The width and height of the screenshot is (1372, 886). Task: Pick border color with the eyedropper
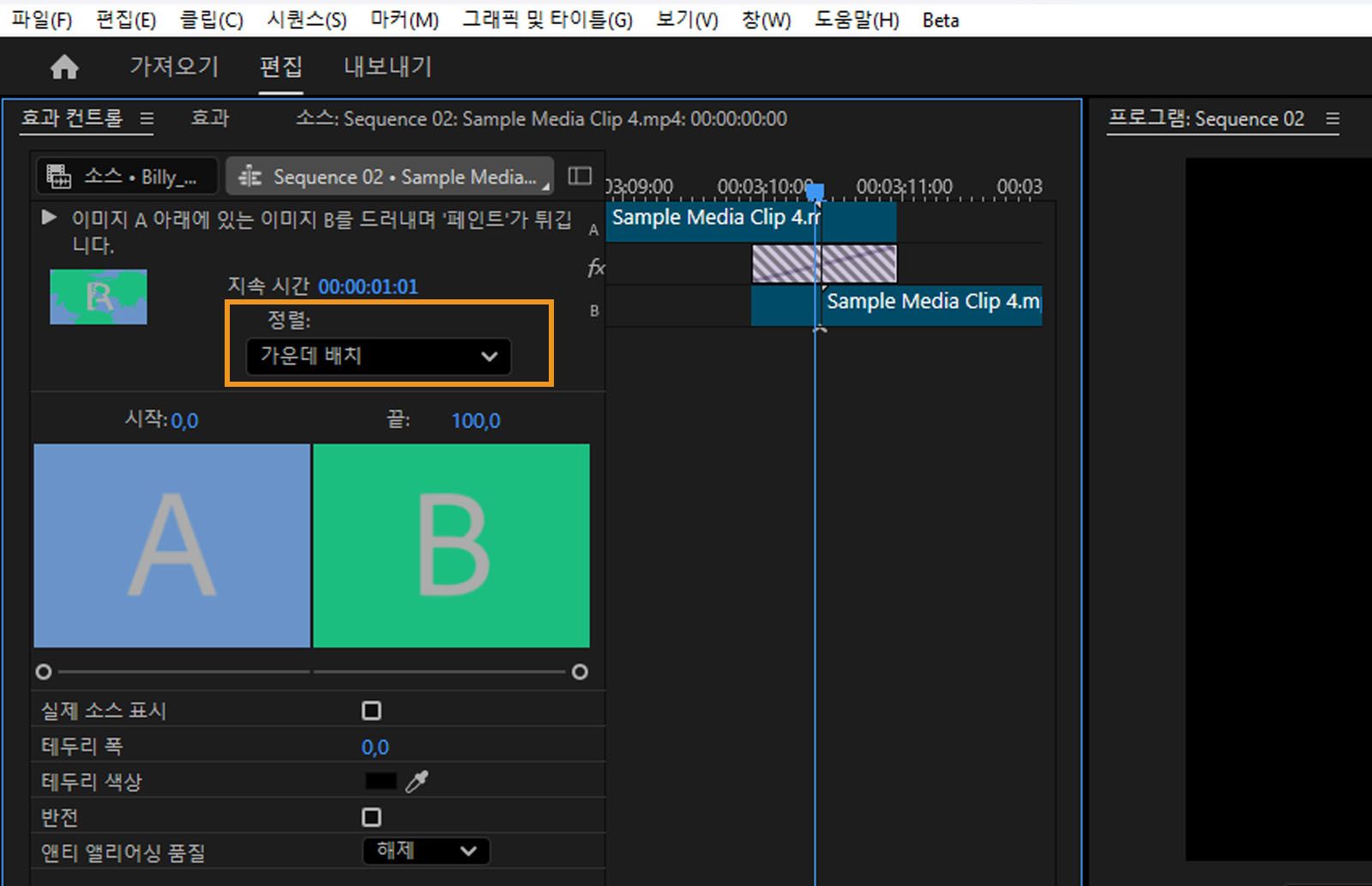tap(417, 781)
